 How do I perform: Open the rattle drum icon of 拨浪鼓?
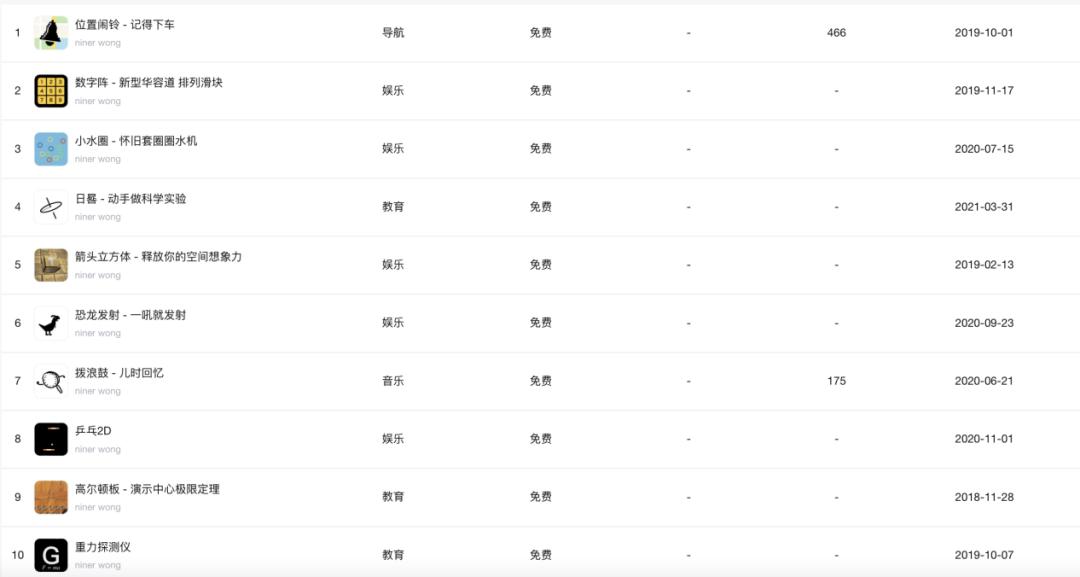pyautogui.click(x=51, y=381)
